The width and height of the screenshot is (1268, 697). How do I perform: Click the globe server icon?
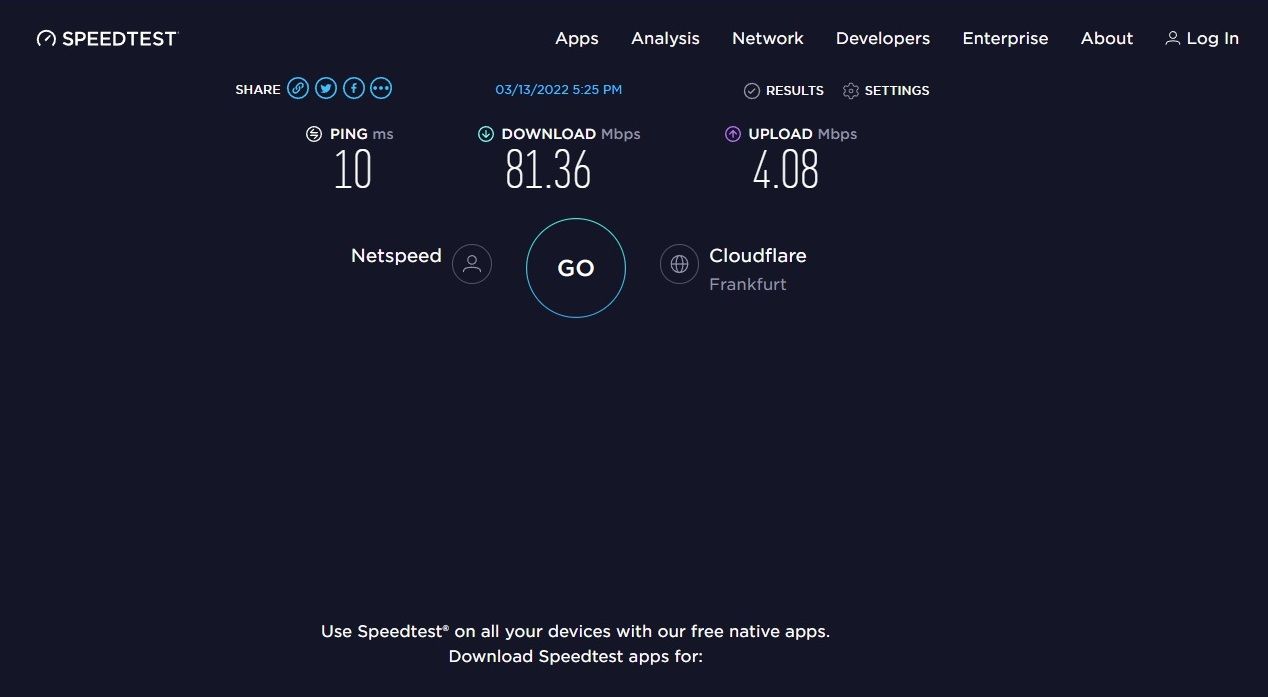pyautogui.click(x=679, y=264)
